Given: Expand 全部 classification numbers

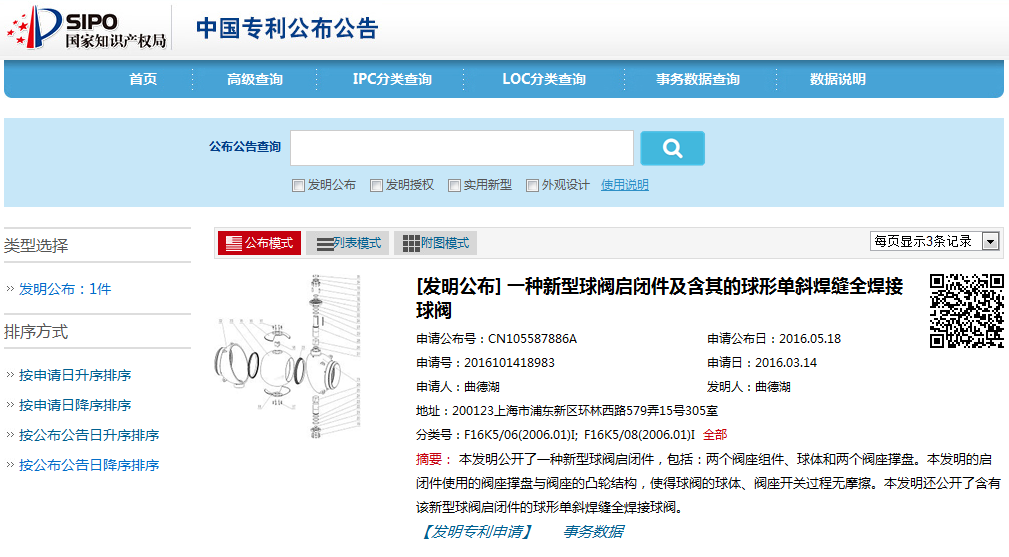Looking at the screenshot, I should [x=715, y=435].
